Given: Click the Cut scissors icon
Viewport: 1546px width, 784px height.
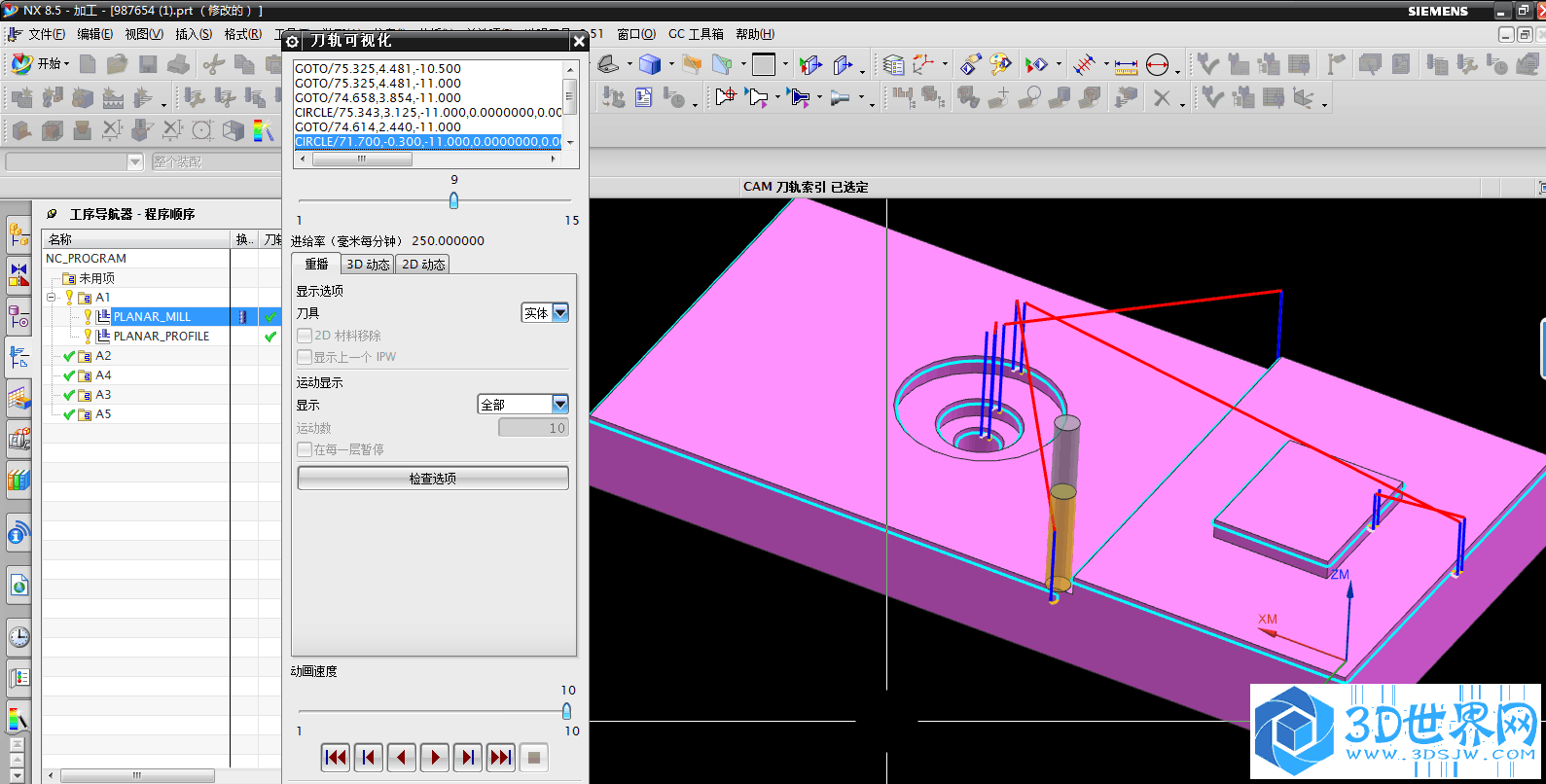Looking at the screenshot, I should pos(214,65).
